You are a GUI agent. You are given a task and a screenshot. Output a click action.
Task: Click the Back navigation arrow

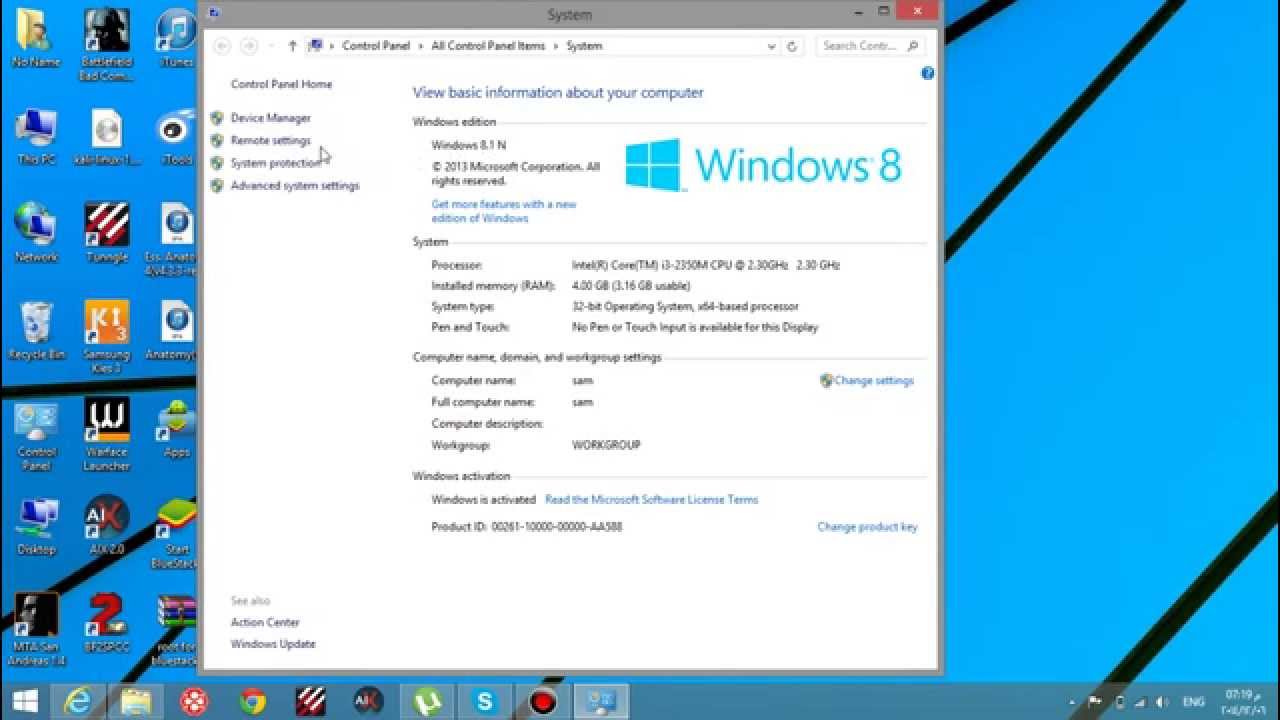pos(222,46)
